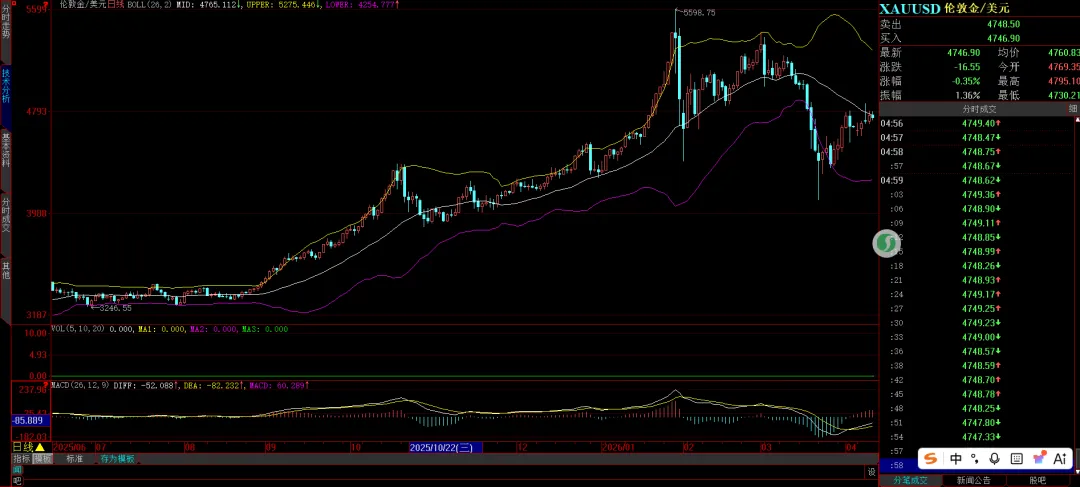Screen dimensions: 1080x487
Task: Click the 细 detail button in tick header
Action: click(x=1073, y=109)
